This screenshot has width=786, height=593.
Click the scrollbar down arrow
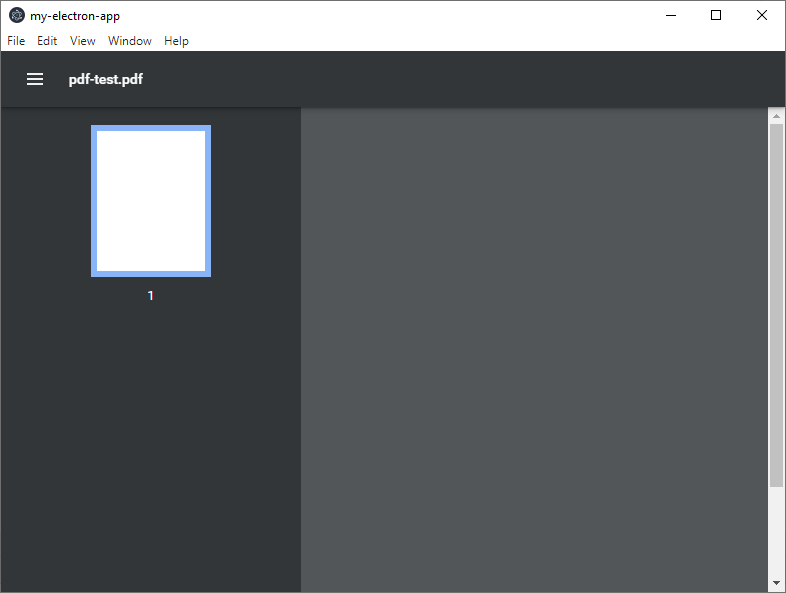coord(776,583)
